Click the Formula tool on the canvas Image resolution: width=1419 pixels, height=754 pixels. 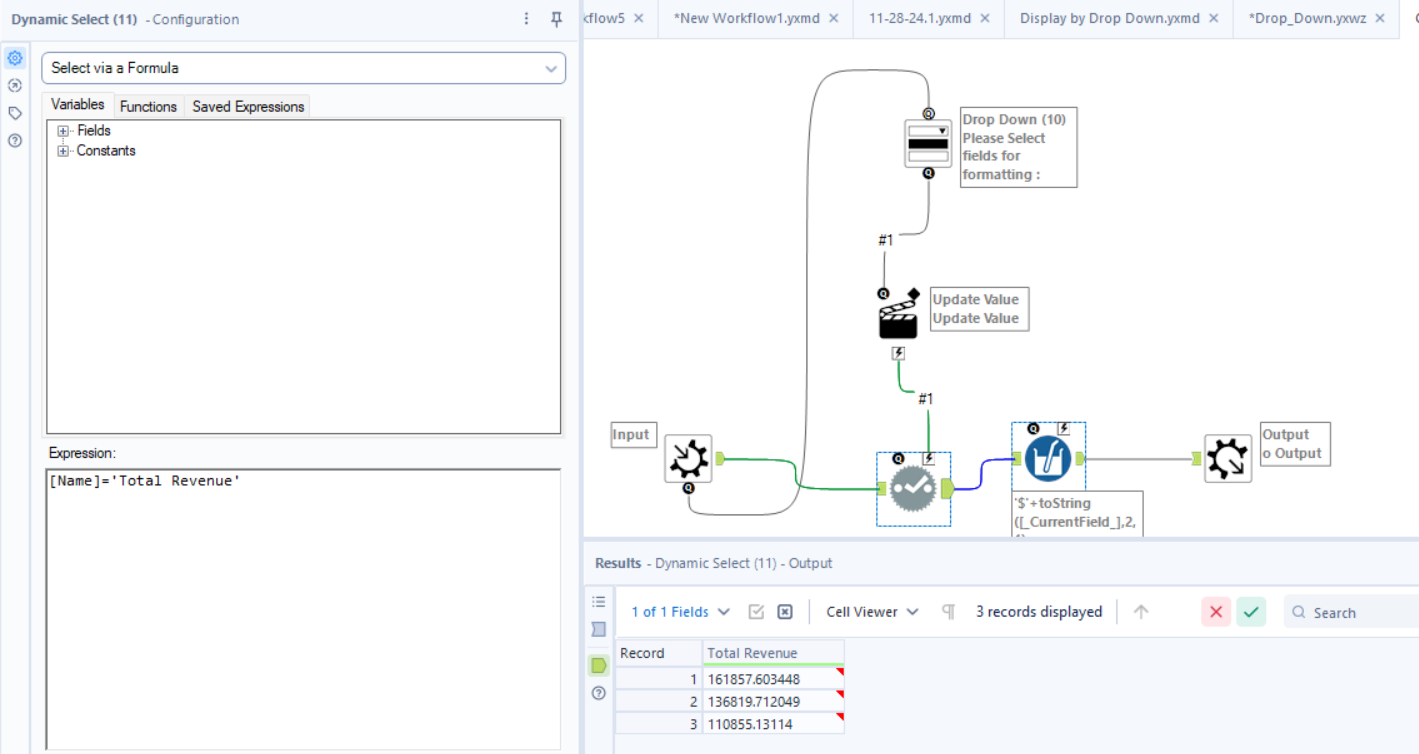pos(1048,461)
